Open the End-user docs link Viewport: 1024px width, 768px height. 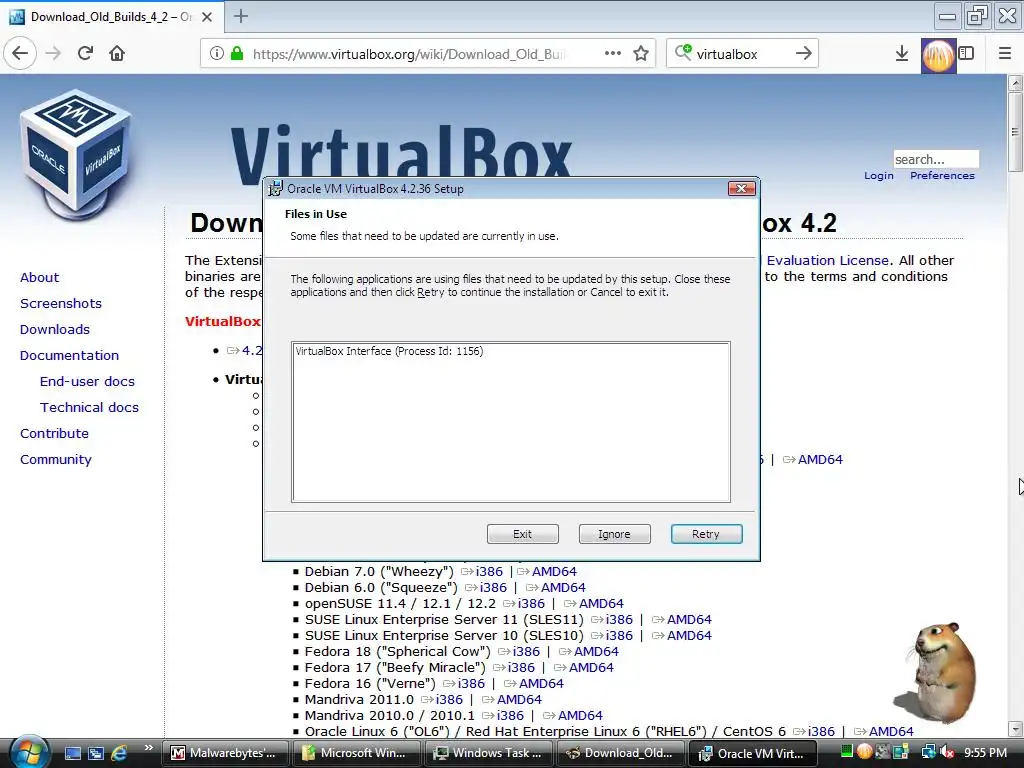88,381
